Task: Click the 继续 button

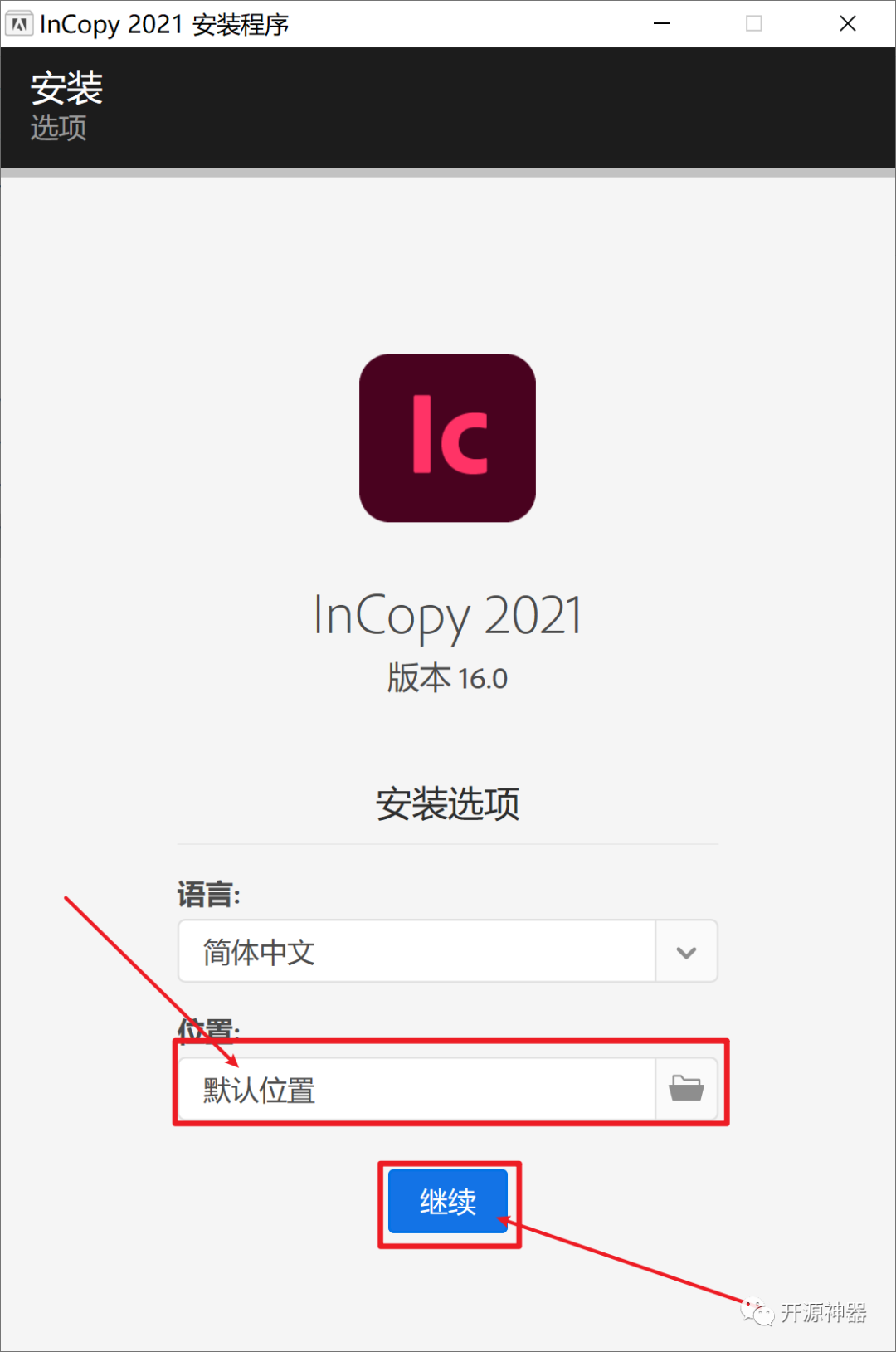Action: click(448, 1201)
